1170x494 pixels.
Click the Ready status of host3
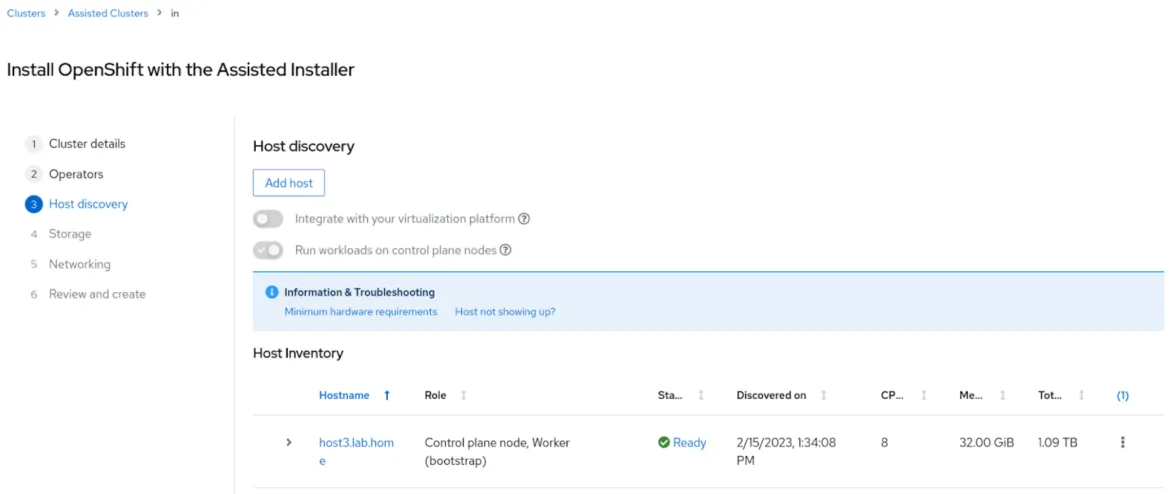[x=688, y=442]
